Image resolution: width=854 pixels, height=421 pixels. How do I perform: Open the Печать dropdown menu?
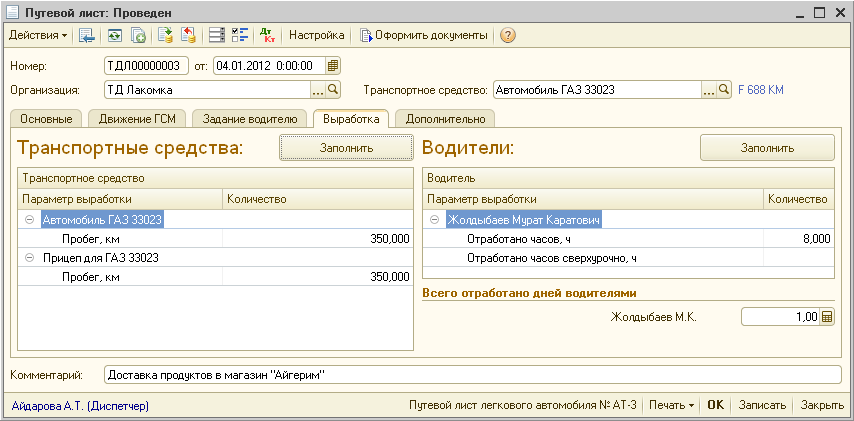click(670, 406)
